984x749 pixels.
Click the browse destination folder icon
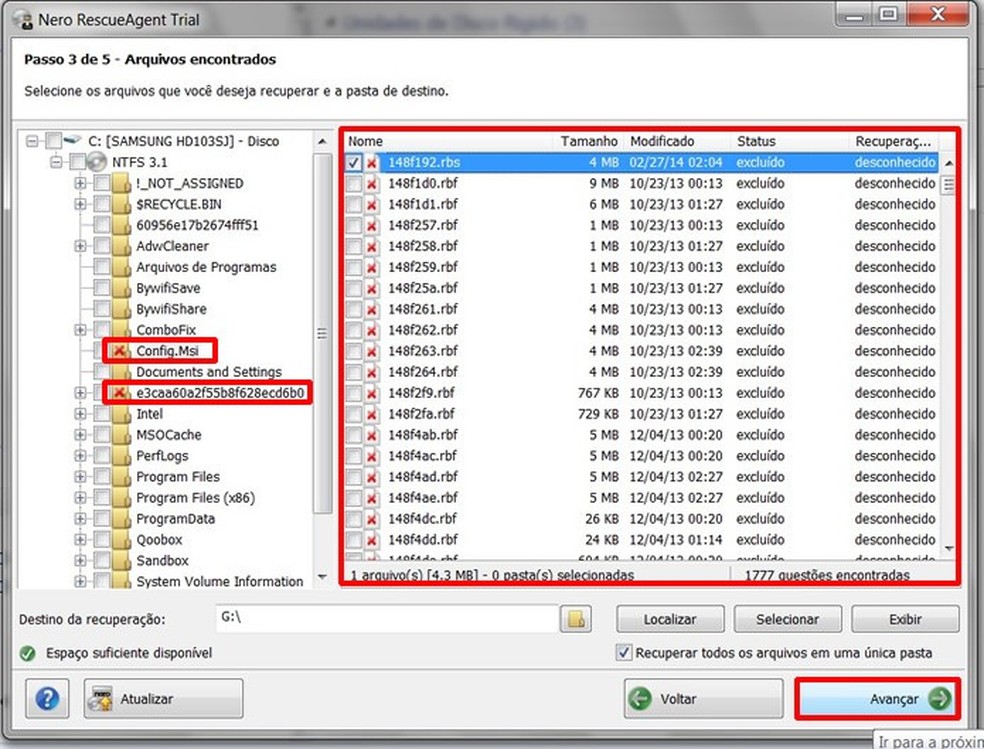coord(575,619)
